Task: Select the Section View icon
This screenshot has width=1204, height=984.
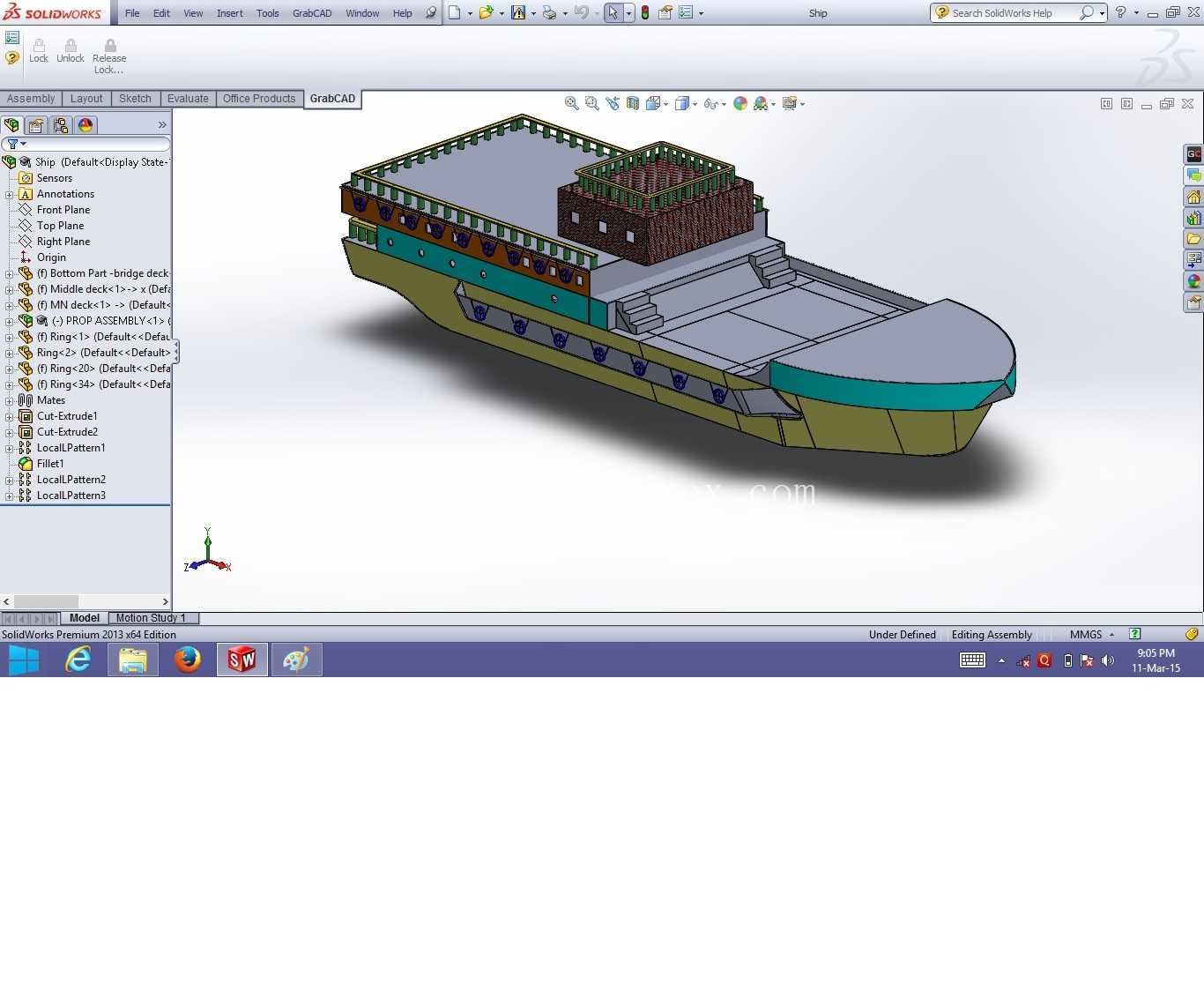Action: coord(633,104)
